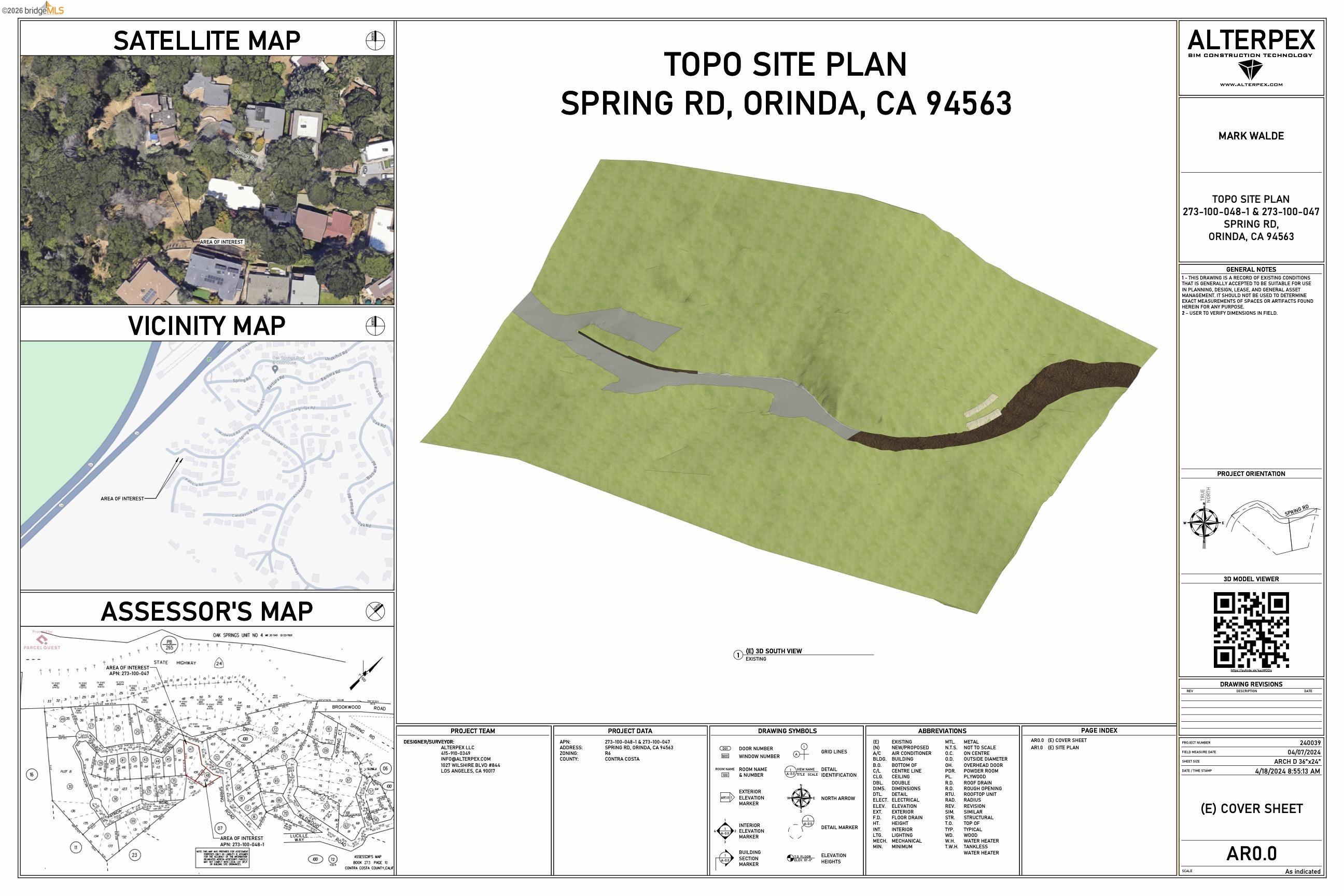The height and width of the screenshot is (896, 1344).
Task: Click the Oak Springs Pool map pin
Action: pos(275,369)
